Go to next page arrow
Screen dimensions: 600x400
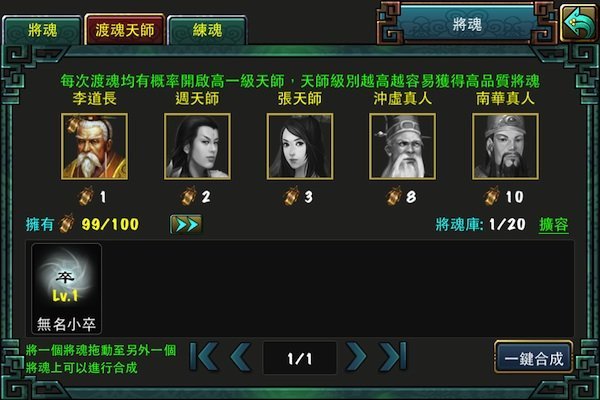pyautogui.click(x=356, y=357)
